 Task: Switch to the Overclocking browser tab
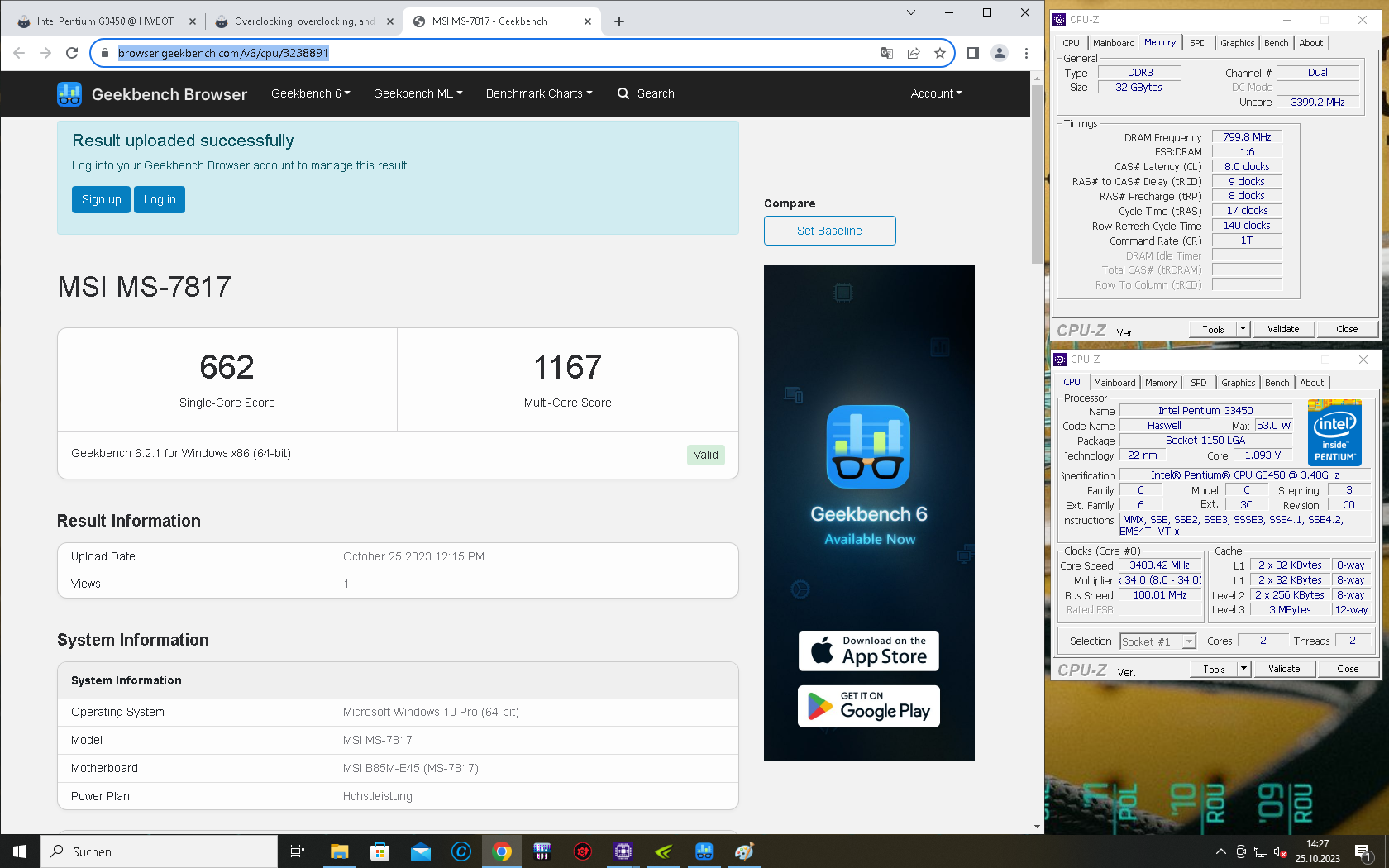(x=303, y=21)
